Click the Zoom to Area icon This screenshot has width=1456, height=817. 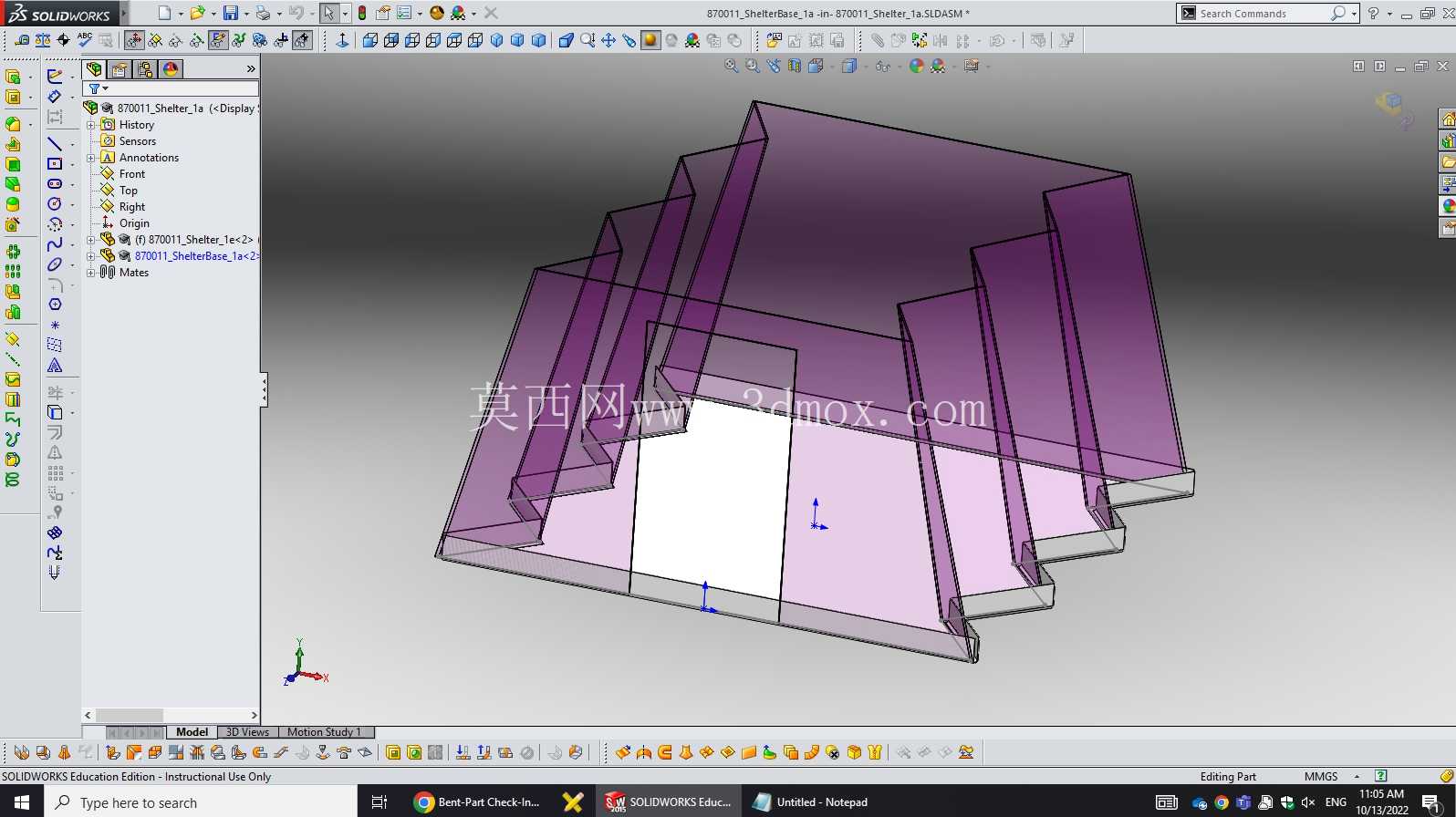tap(753, 66)
